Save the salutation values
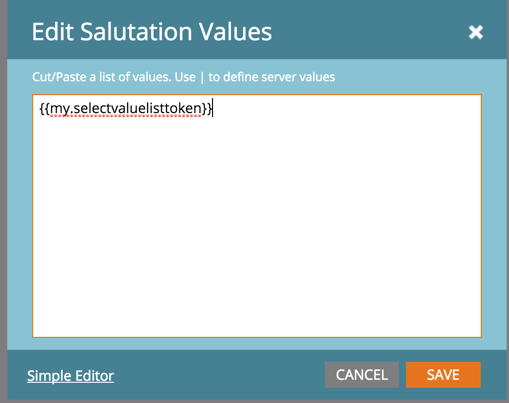 (x=443, y=375)
